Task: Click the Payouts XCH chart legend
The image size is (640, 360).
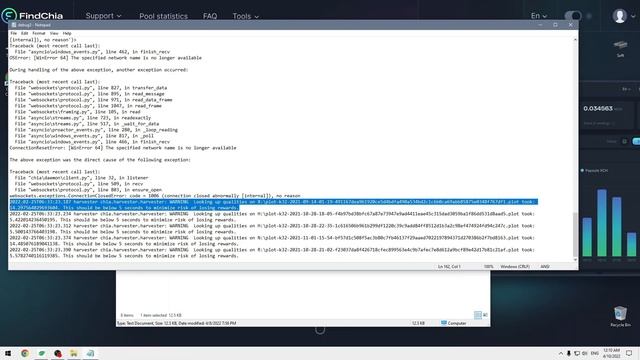Action: pos(594,171)
